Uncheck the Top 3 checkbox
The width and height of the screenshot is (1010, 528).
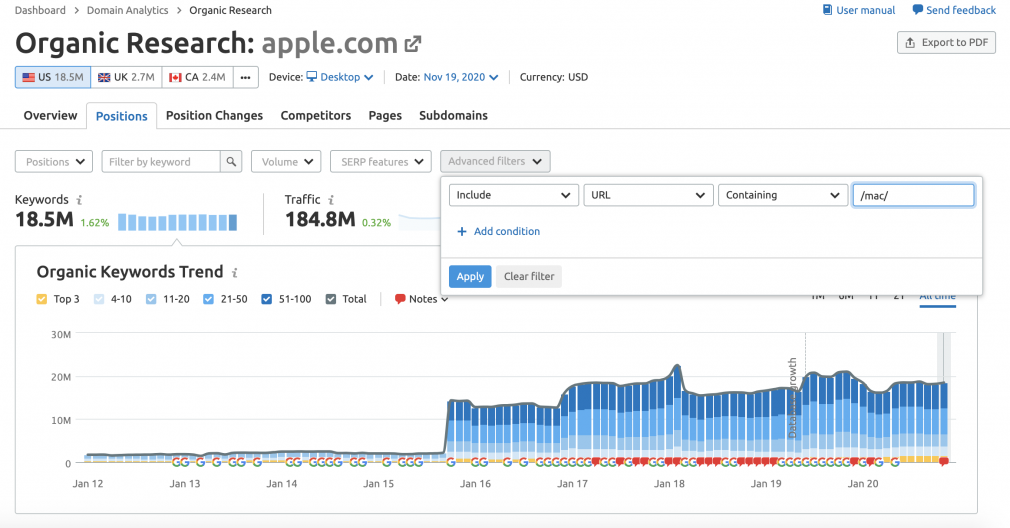click(x=42, y=299)
